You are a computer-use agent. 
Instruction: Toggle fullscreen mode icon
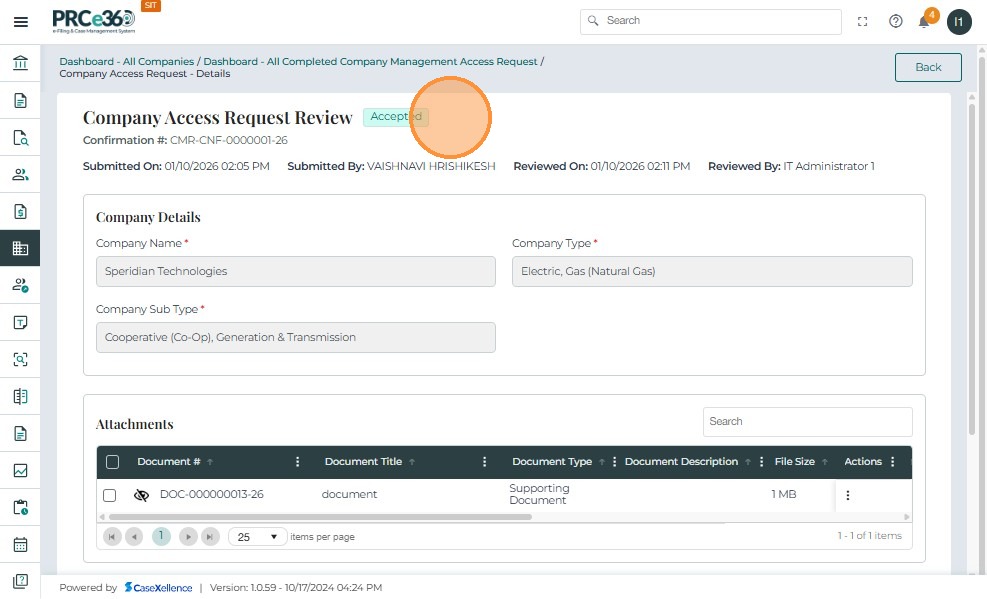tap(862, 21)
